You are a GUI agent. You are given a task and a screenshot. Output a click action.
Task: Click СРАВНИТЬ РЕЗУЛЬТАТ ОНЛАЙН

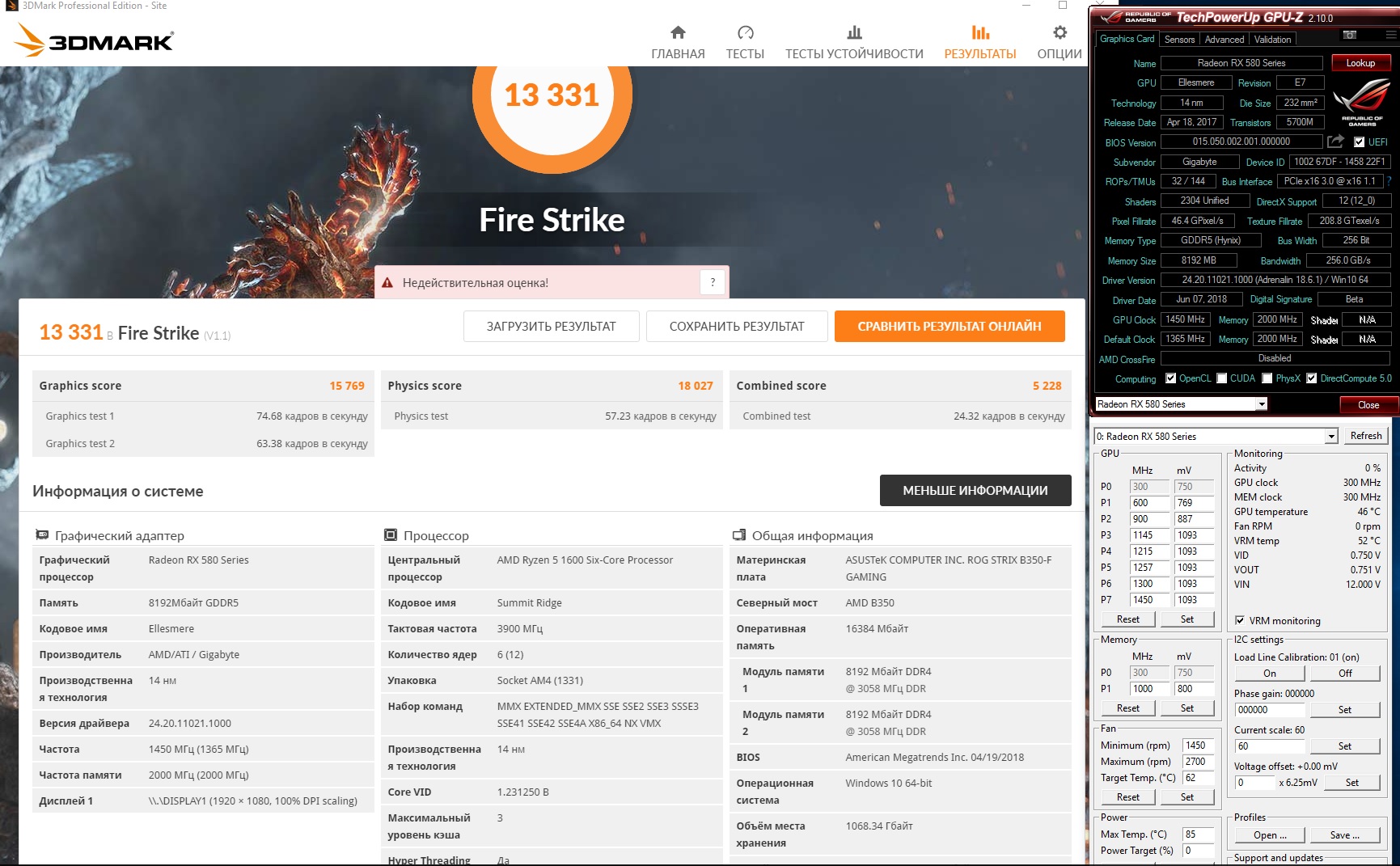pyautogui.click(x=950, y=327)
